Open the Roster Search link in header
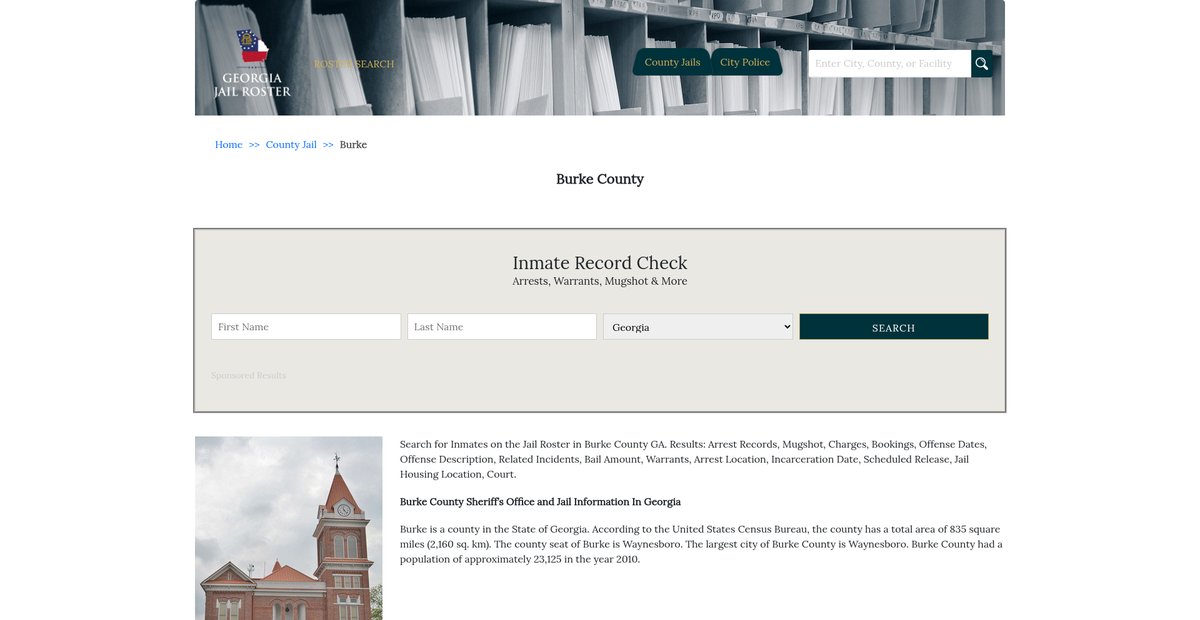 tap(354, 64)
